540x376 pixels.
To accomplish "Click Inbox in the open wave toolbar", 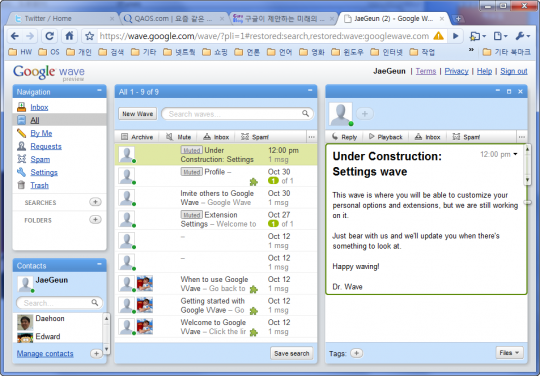I will click(427, 137).
